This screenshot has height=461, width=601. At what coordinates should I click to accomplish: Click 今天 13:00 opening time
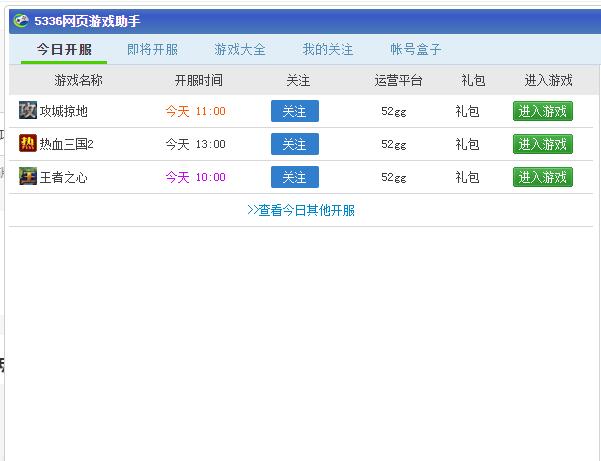pos(195,144)
